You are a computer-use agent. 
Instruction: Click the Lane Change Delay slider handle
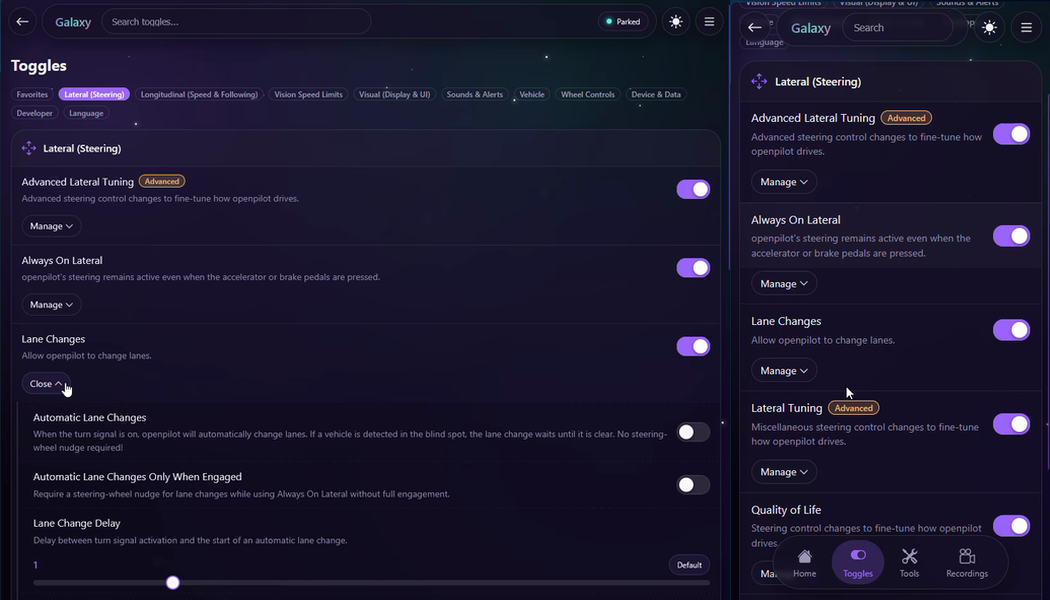(173, 583)
